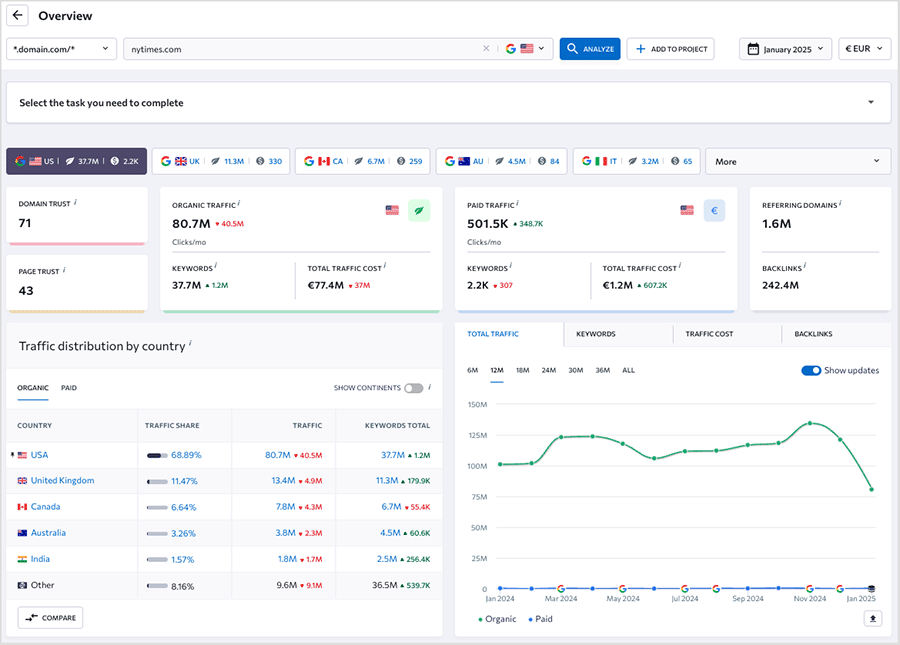Select the 18M chart range
The width and height of the screenshot is (900, 645).
[x=522, y=371]
